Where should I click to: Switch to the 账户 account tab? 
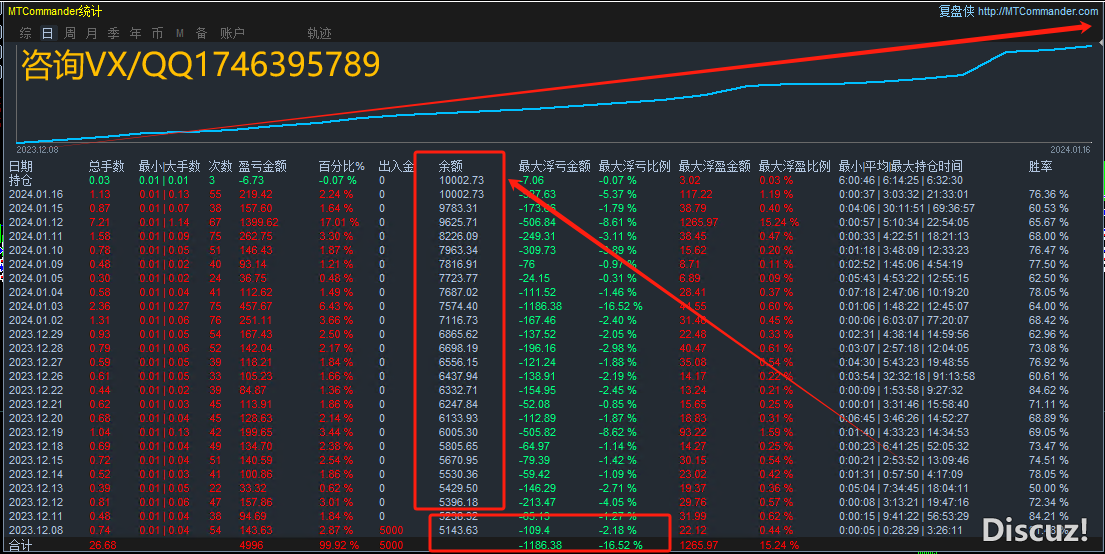coord(232,33)
